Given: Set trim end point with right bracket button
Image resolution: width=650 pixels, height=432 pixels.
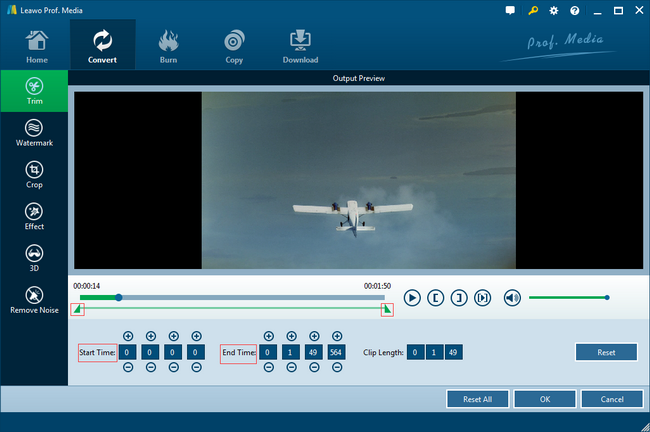Looking at the screenshot, I should point(459,297).
